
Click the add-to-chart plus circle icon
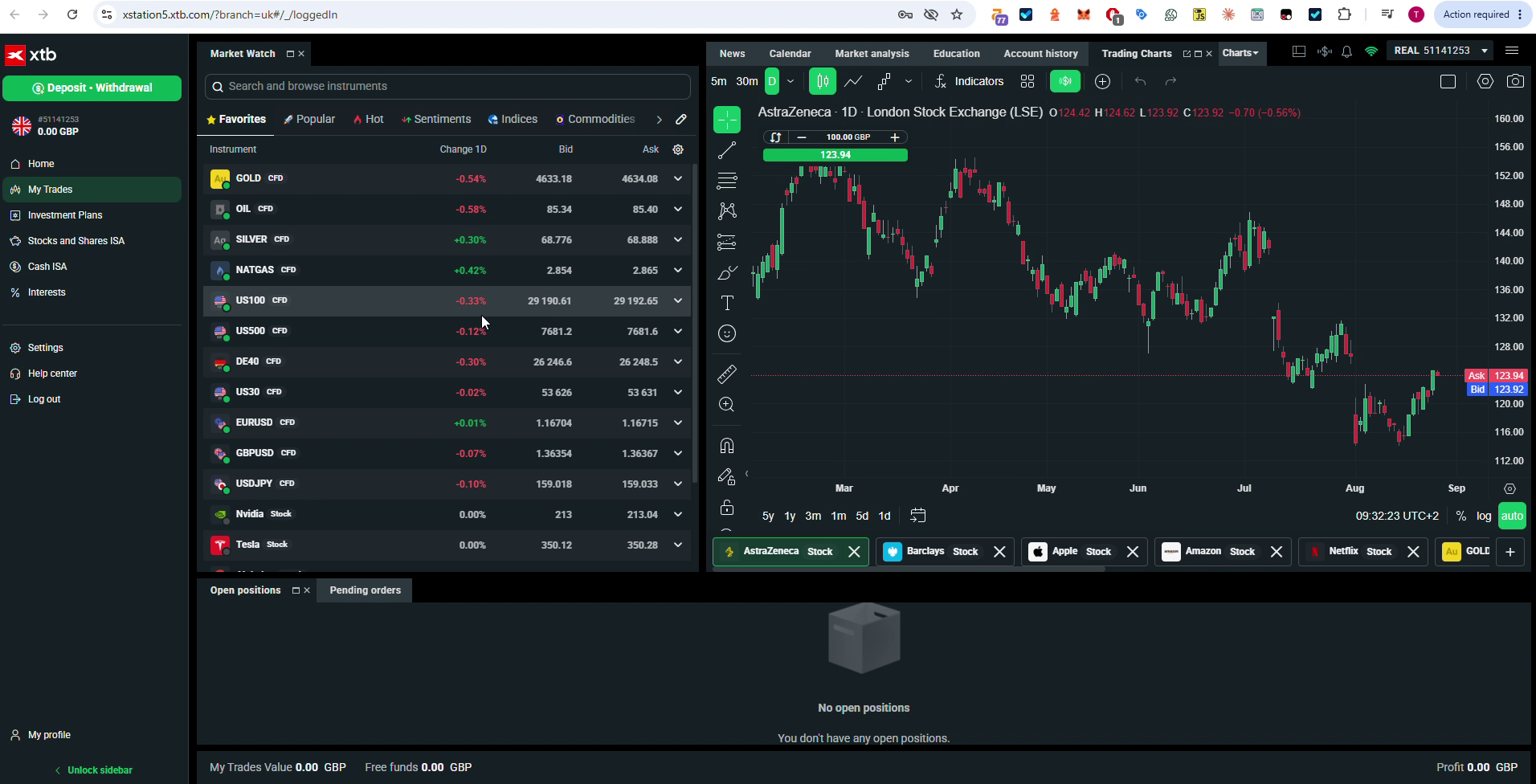(x=1102, y=81)
